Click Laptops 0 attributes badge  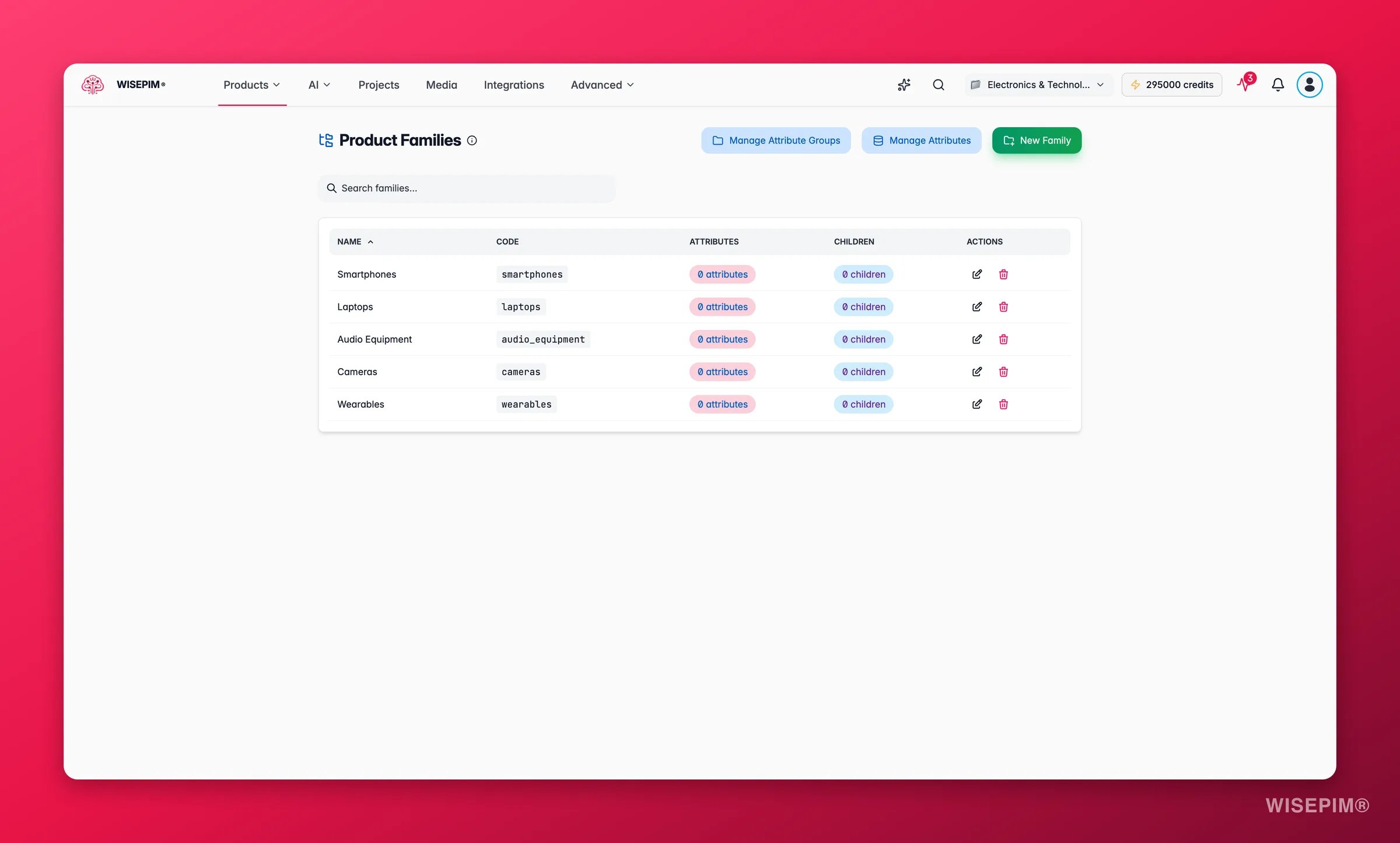coord(722,307)
